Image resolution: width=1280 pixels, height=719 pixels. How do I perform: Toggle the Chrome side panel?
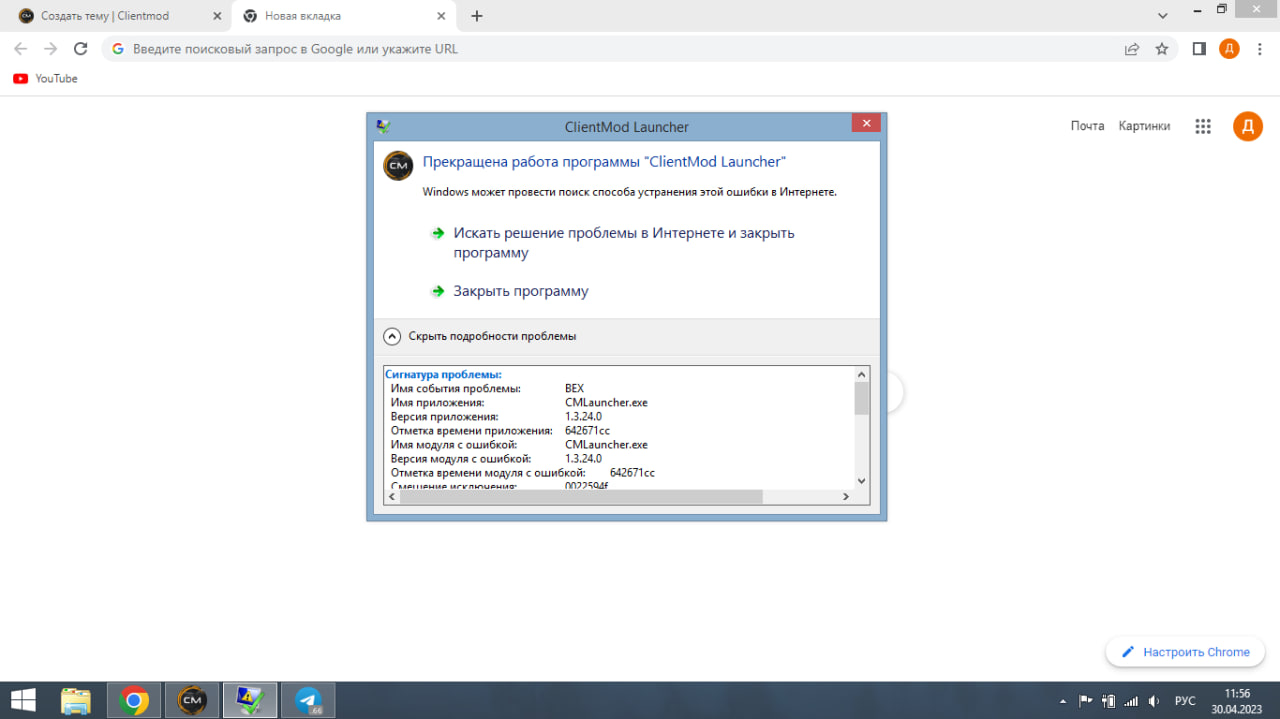point(1199,49)
